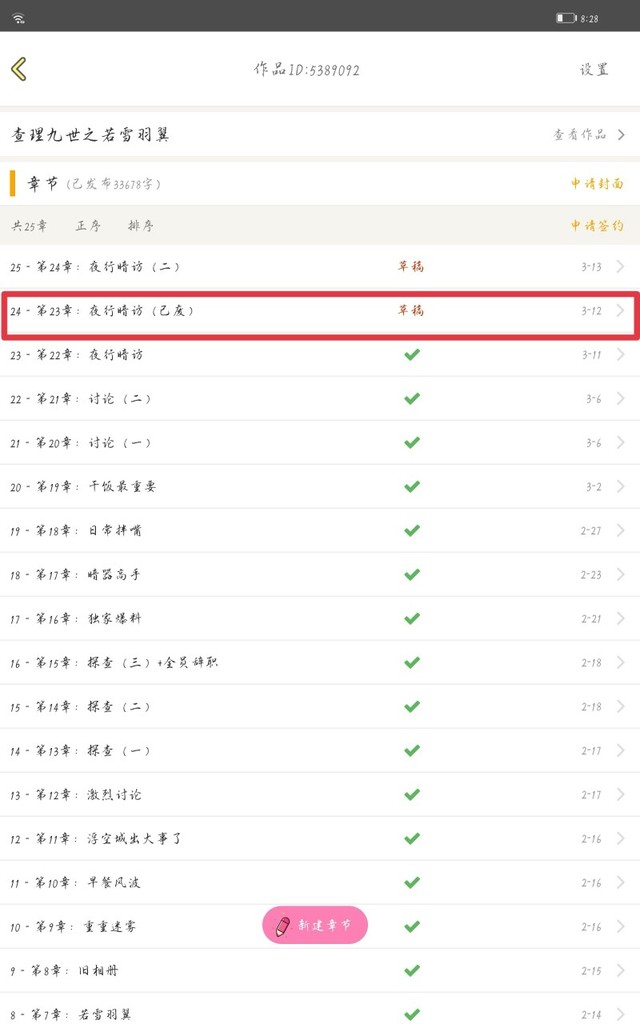
Task: Click 申请签约 link
Action: coord(597,226)
